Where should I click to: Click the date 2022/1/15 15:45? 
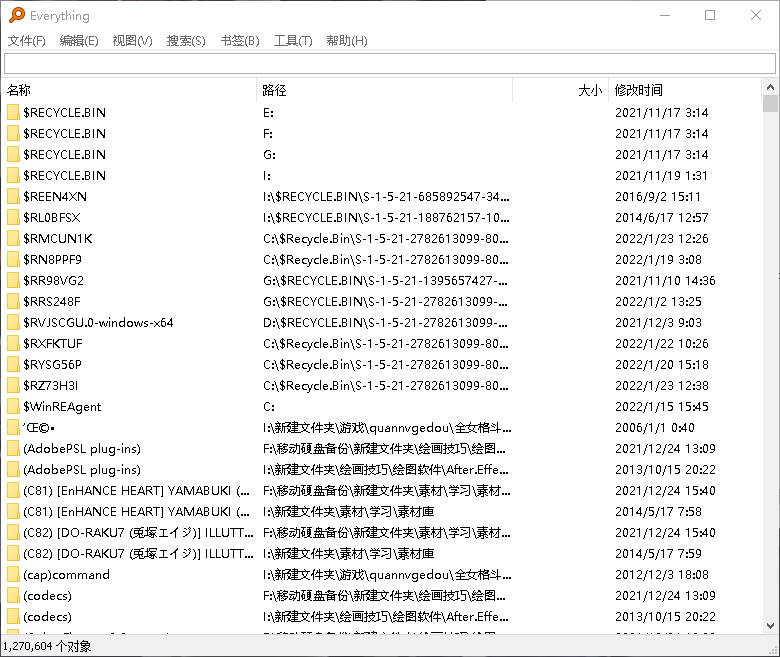(662, 406)
